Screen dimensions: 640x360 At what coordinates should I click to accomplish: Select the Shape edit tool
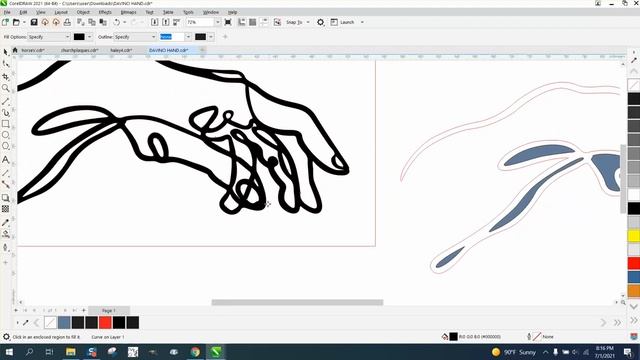pyautogui.click(x=5, y=64)
